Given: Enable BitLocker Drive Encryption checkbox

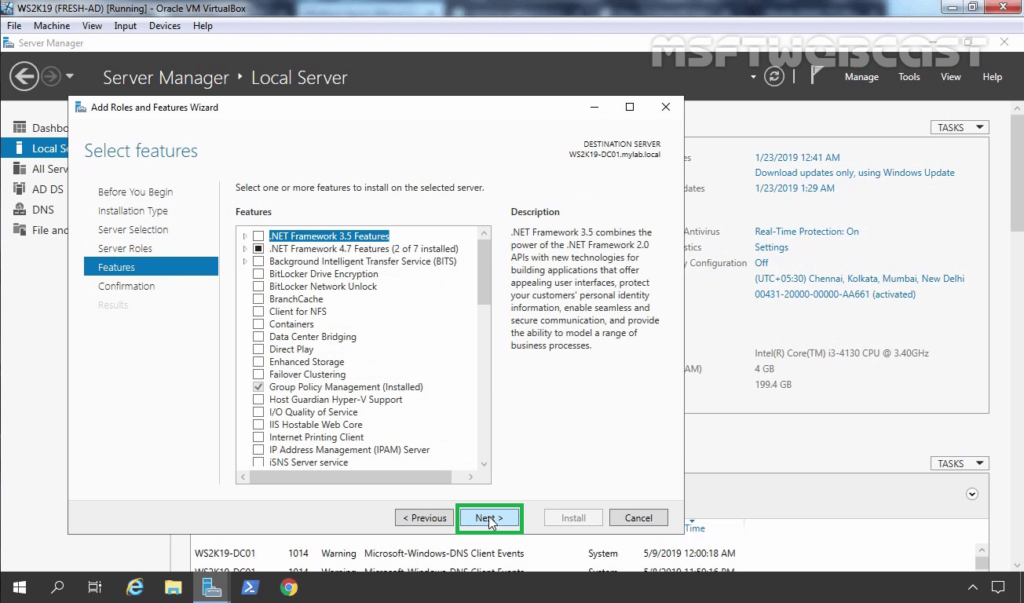Looking at the screenshot, I should click(259, 274).
